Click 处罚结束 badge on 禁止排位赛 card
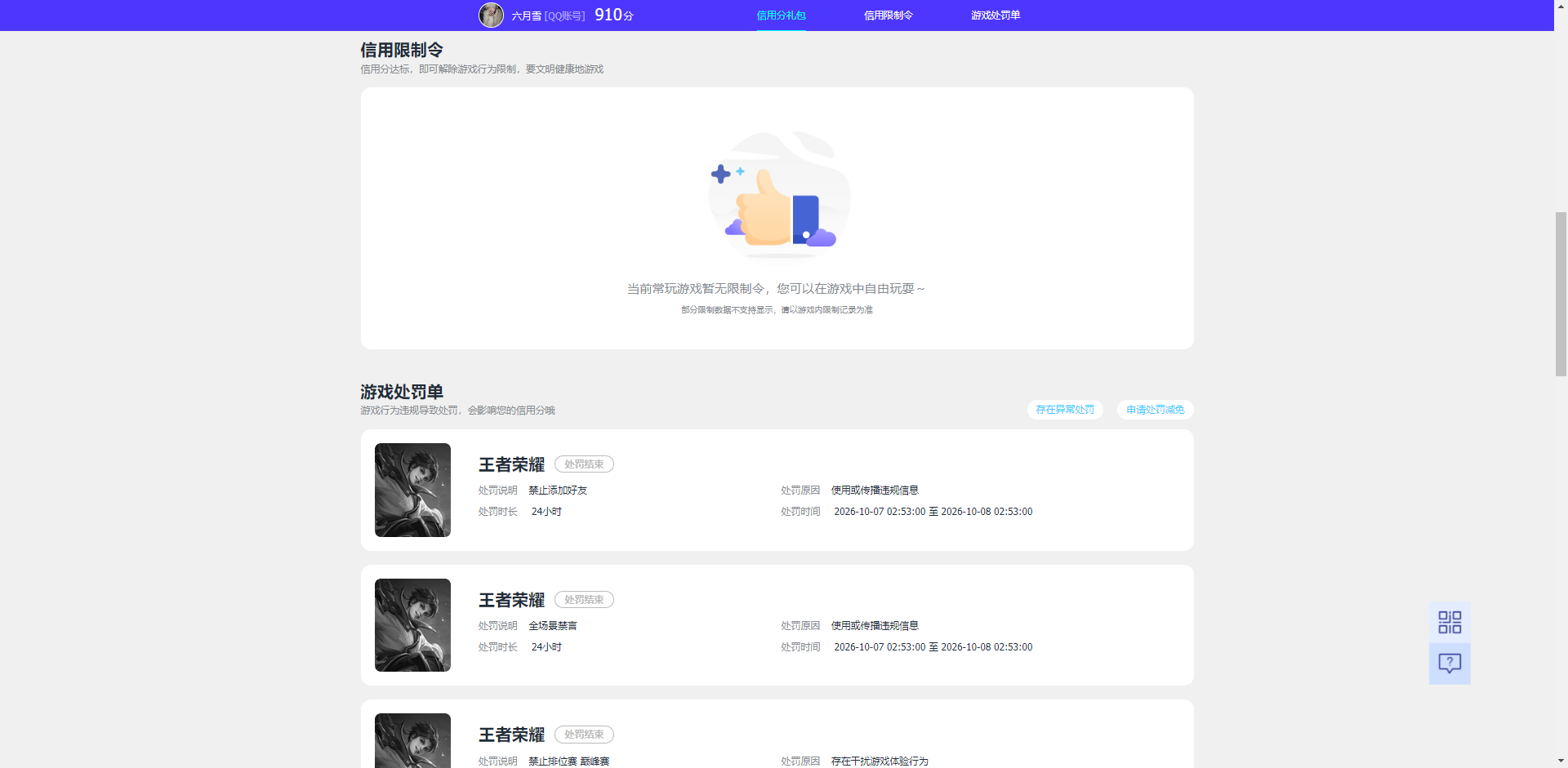1568x768 pixels. pyautogui.click(x=584, y=735)
